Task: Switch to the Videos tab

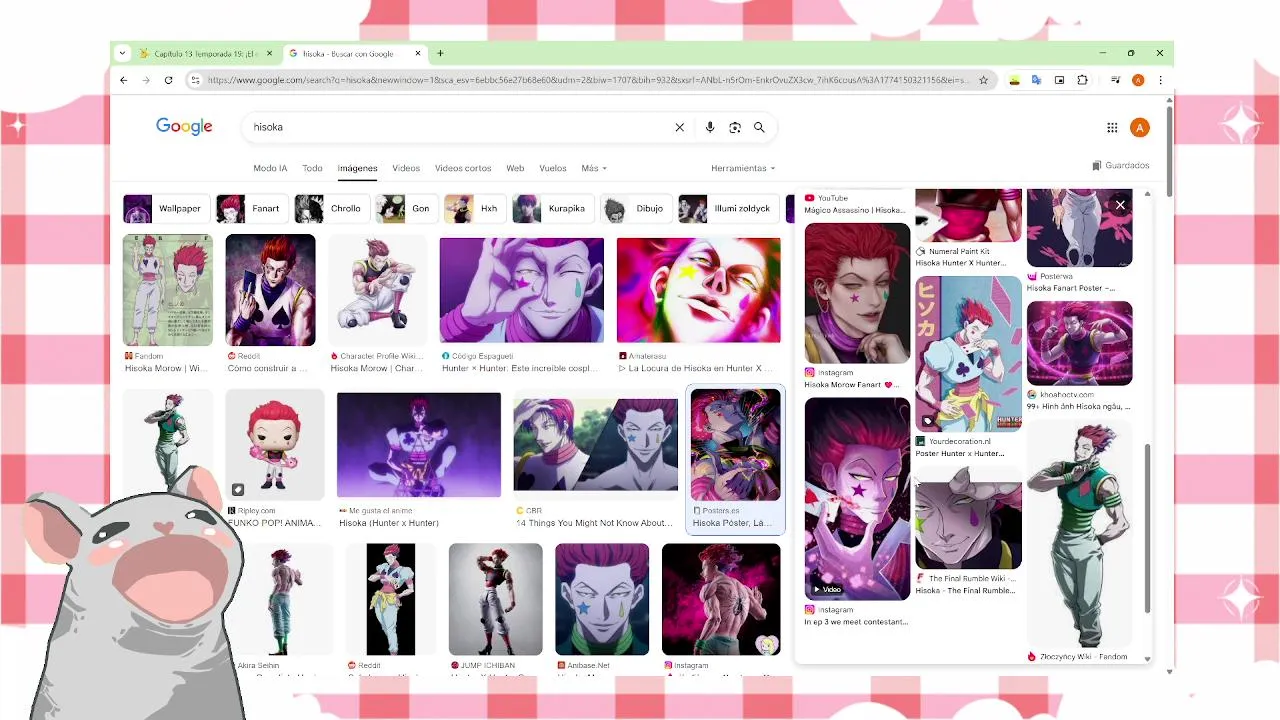Action: (x=406, y=168)
